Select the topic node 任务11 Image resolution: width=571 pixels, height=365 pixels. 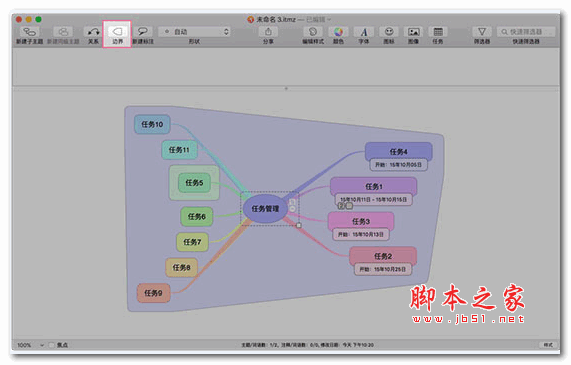point(179,150)
